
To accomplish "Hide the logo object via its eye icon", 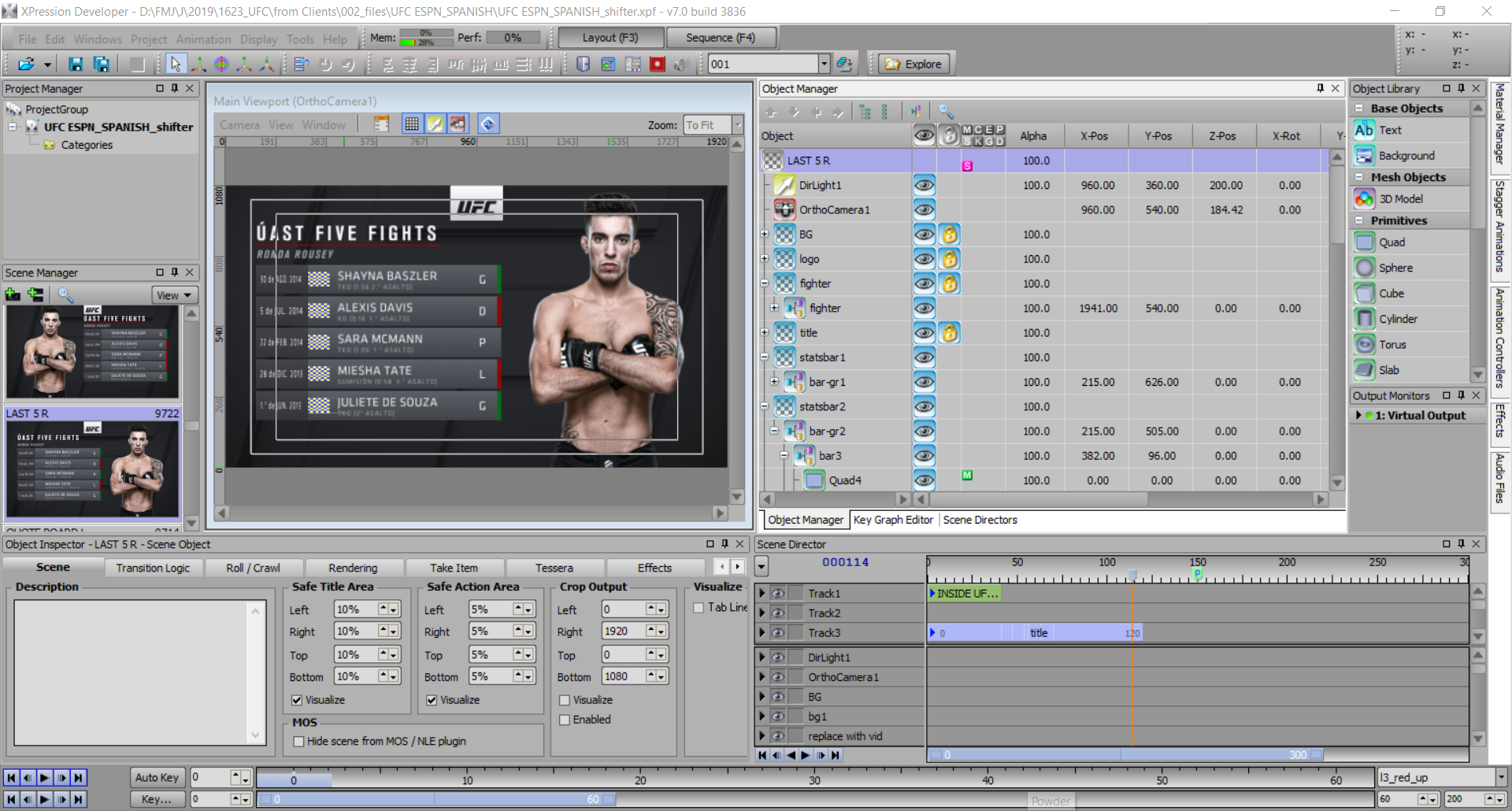I will click(924, 258).
